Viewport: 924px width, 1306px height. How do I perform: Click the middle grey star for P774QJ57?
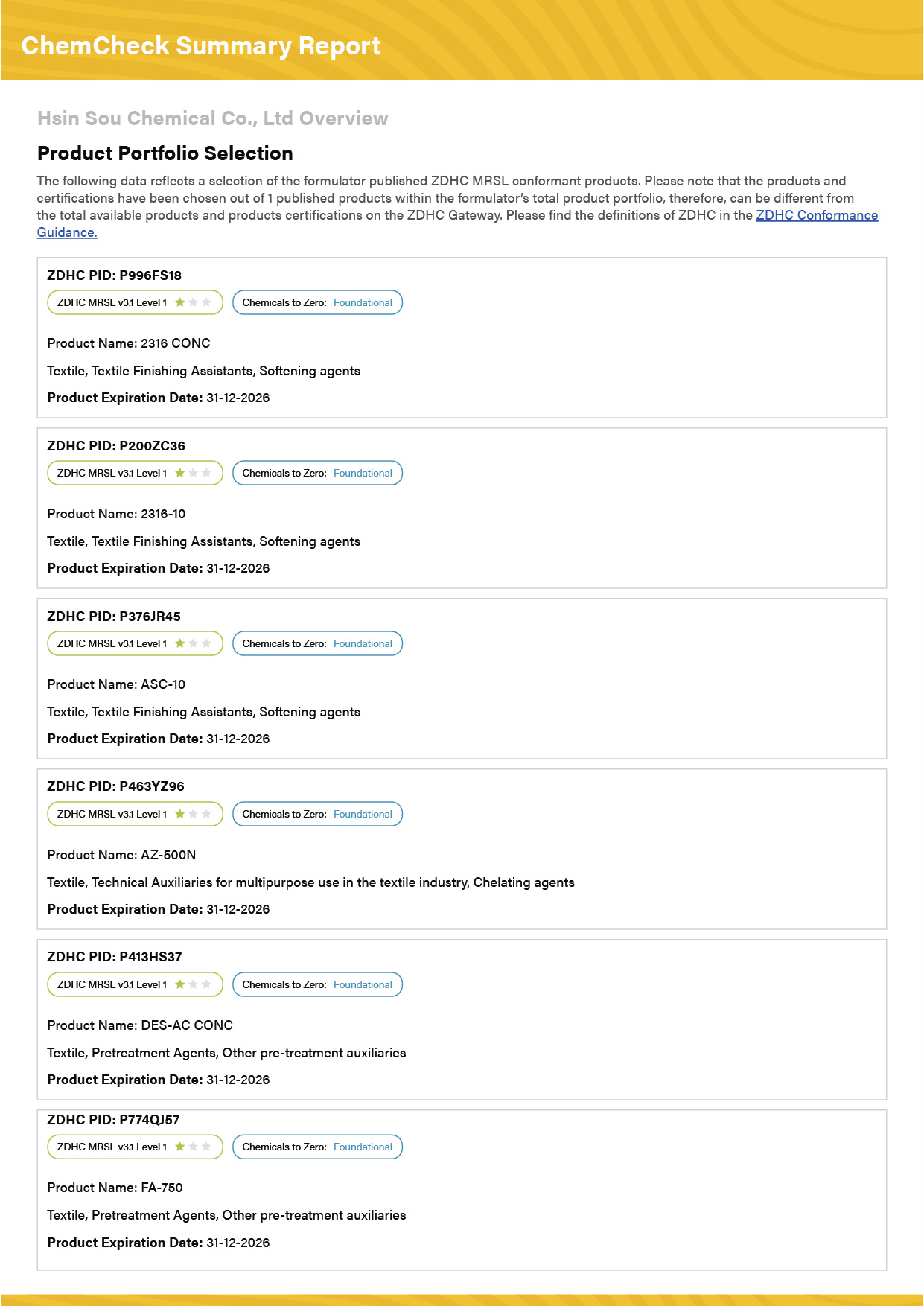(x=194, y=1147)
